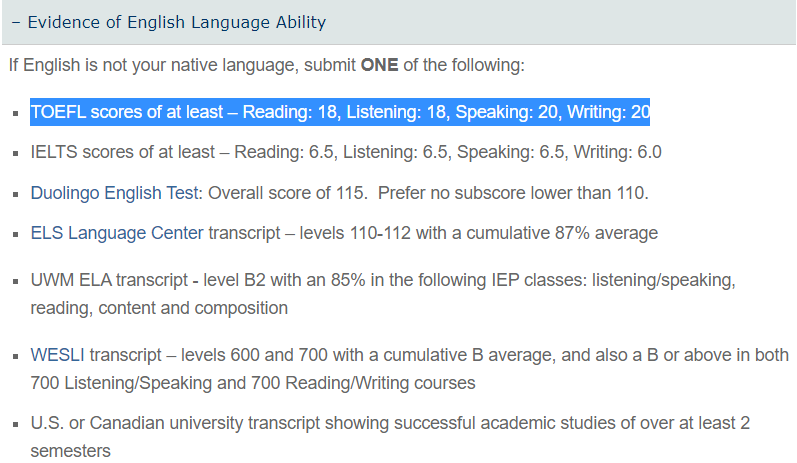
Task: Click the bullet marker beside ELS Language Center
Action: click(x=16, y=234)
